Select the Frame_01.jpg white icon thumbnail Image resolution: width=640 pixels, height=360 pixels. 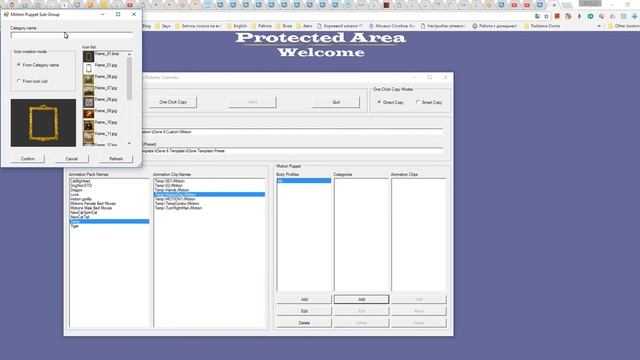89,68
